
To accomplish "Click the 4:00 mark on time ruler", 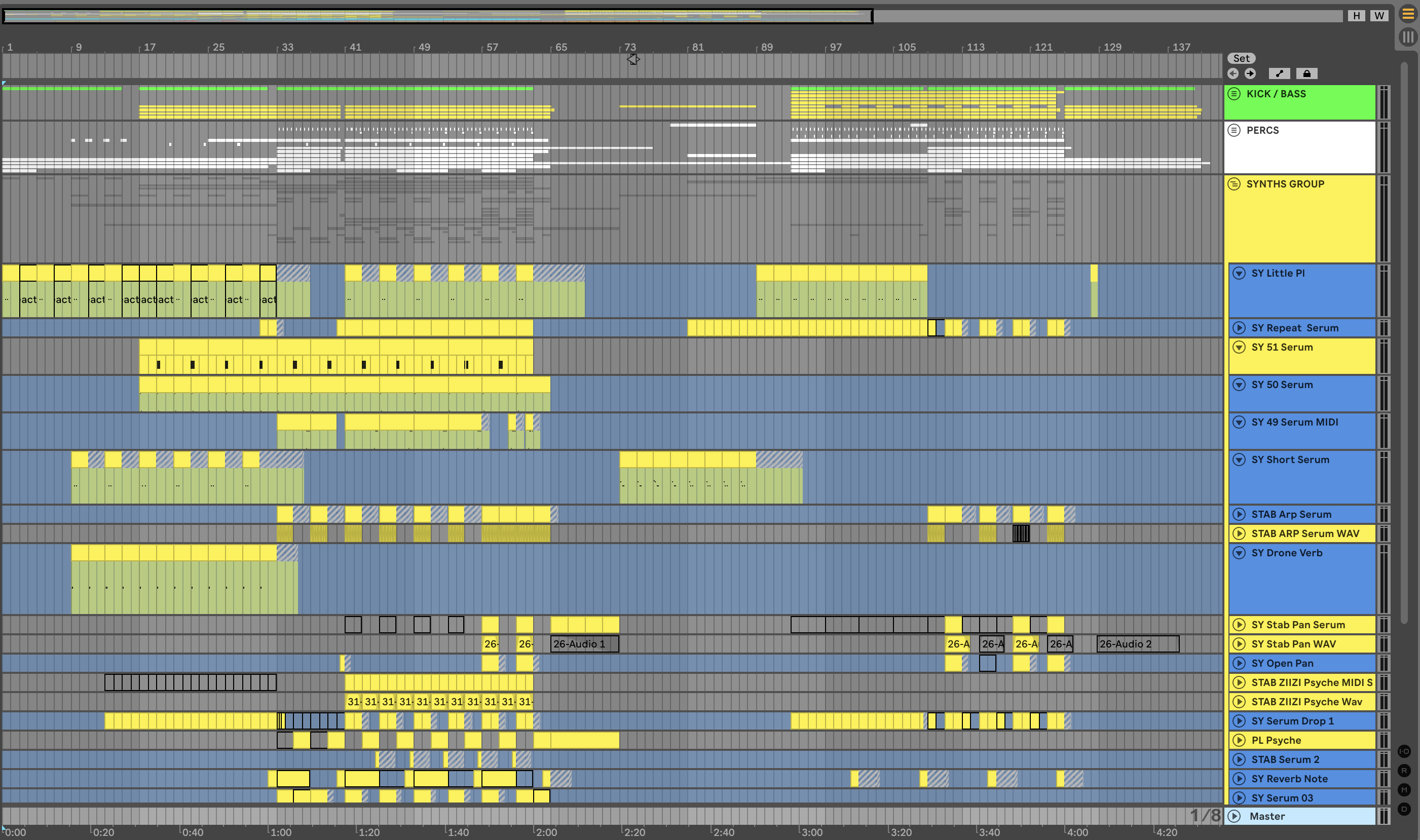I will [1077, 832].
